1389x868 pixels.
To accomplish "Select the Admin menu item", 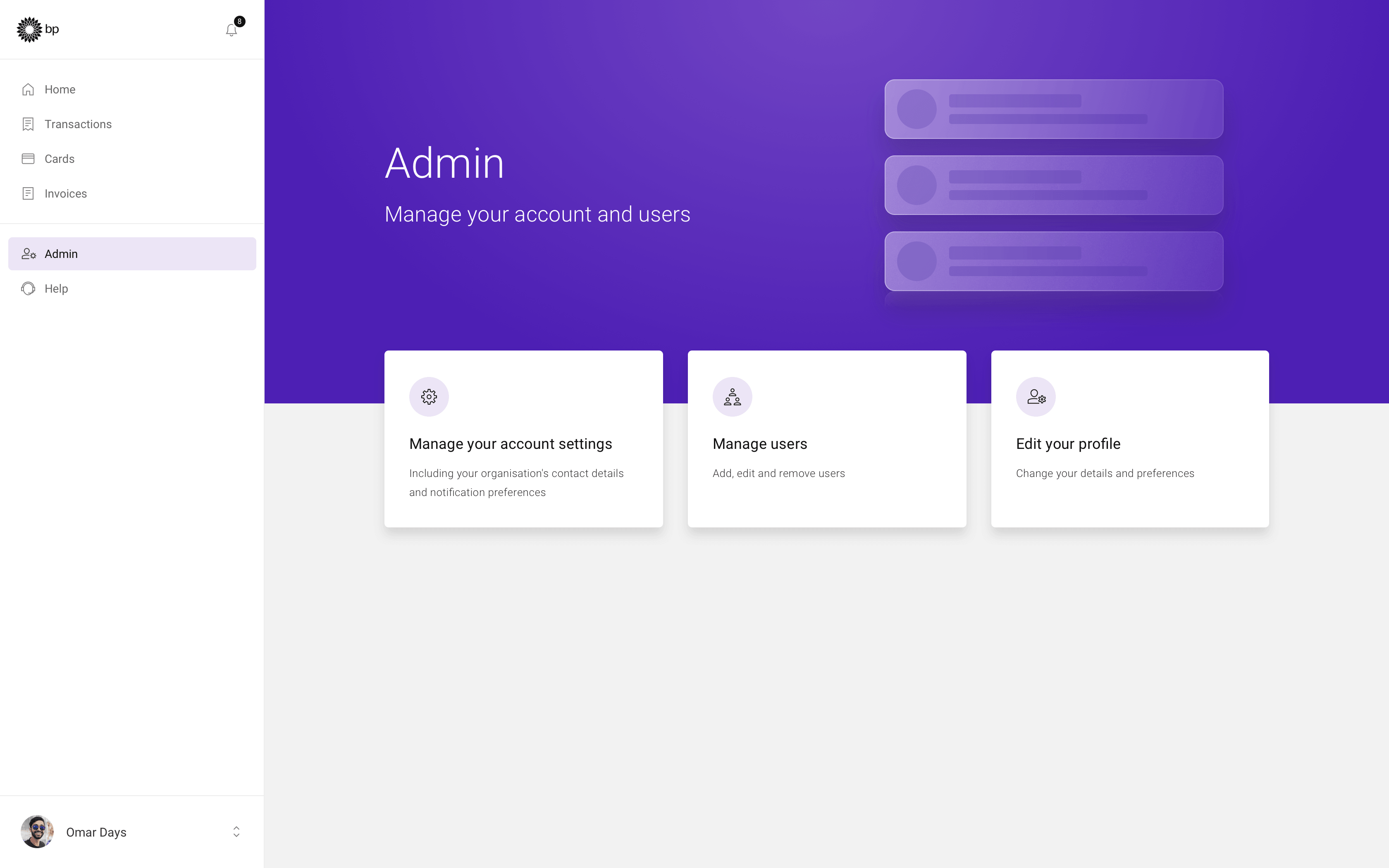I will (132, 254).
